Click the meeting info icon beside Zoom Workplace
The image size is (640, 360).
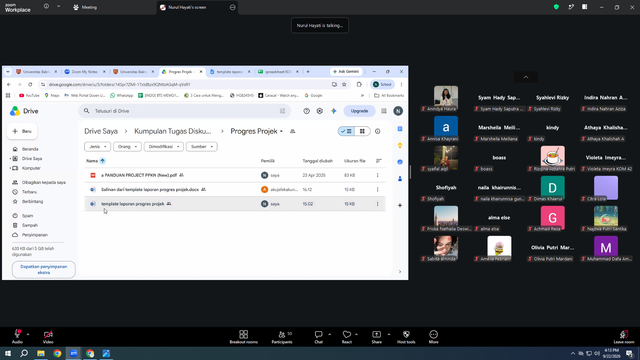pos(46,7)
